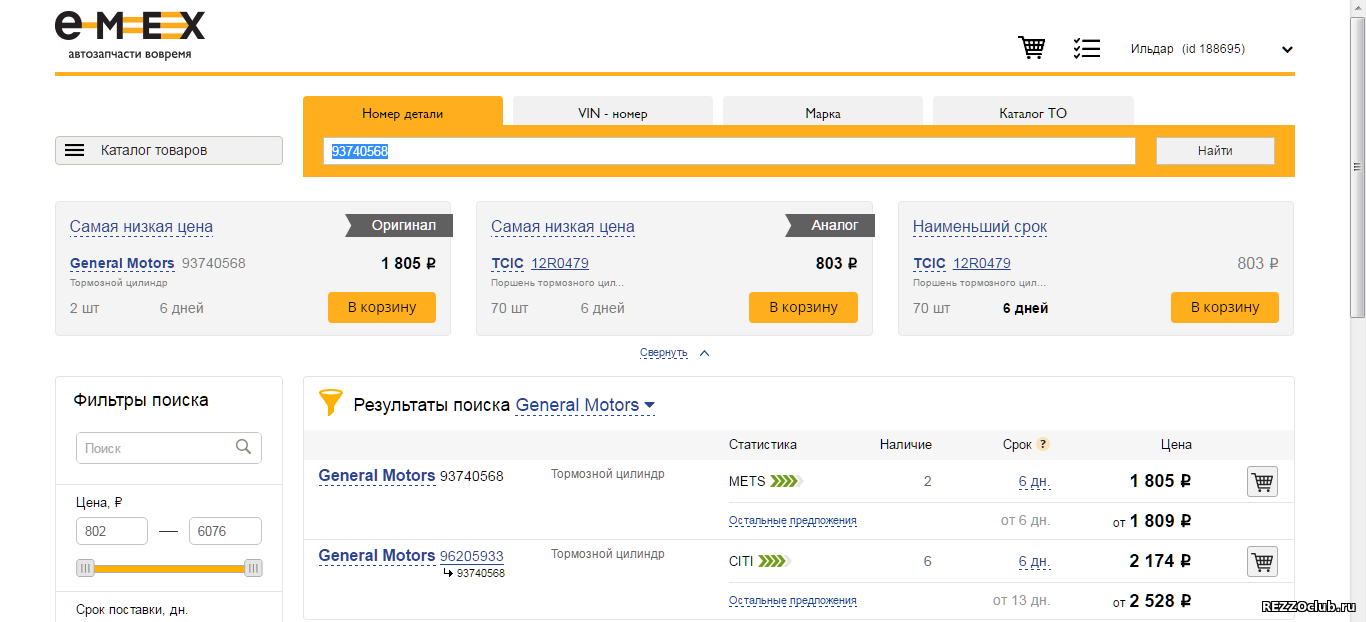Screen dimensions: 1366x622
Task: Select the Номер детали tab
Action: pos(403,111)
